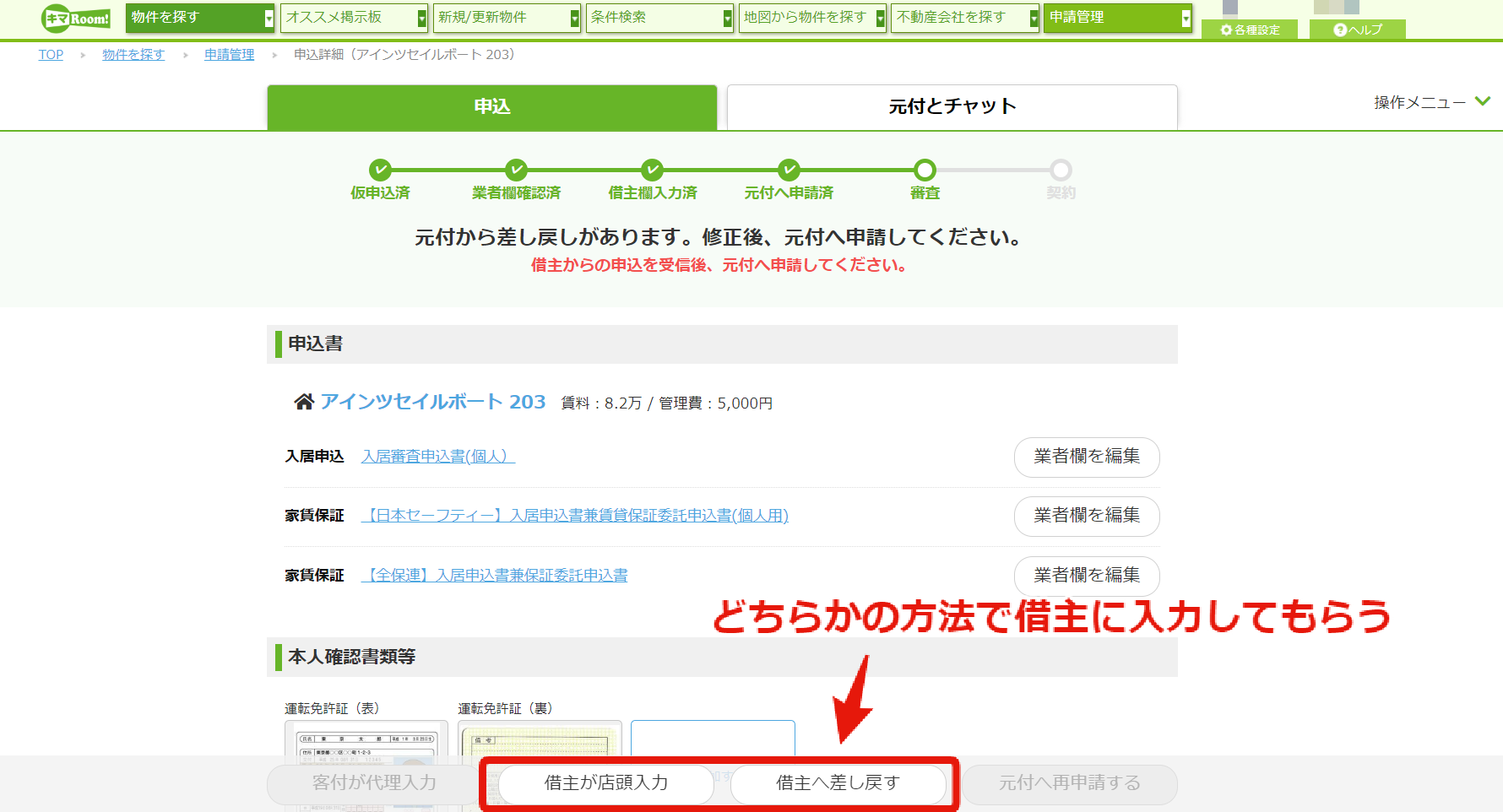Click the キマRoom! logo

76,18
